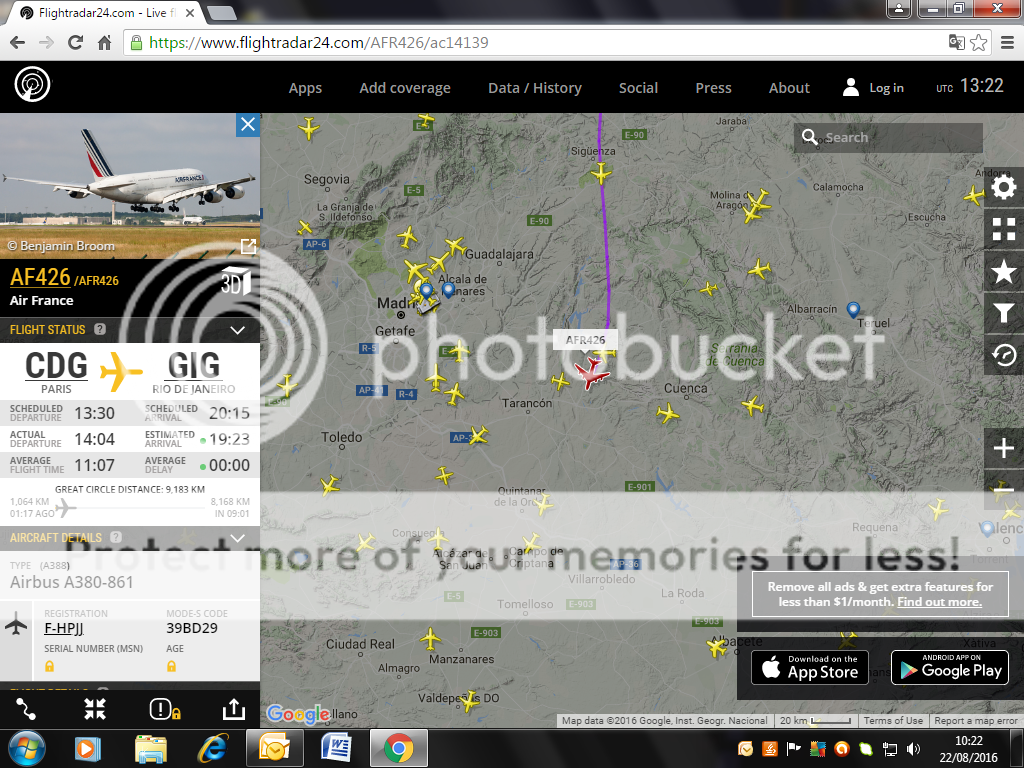Open aircraft photo in external link
Viewport: 1024px width, 768px height.
248,246
